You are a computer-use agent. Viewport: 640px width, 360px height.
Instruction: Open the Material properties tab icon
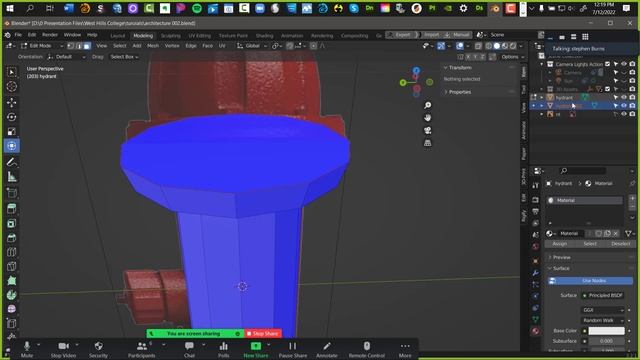[x=535, y=331]
